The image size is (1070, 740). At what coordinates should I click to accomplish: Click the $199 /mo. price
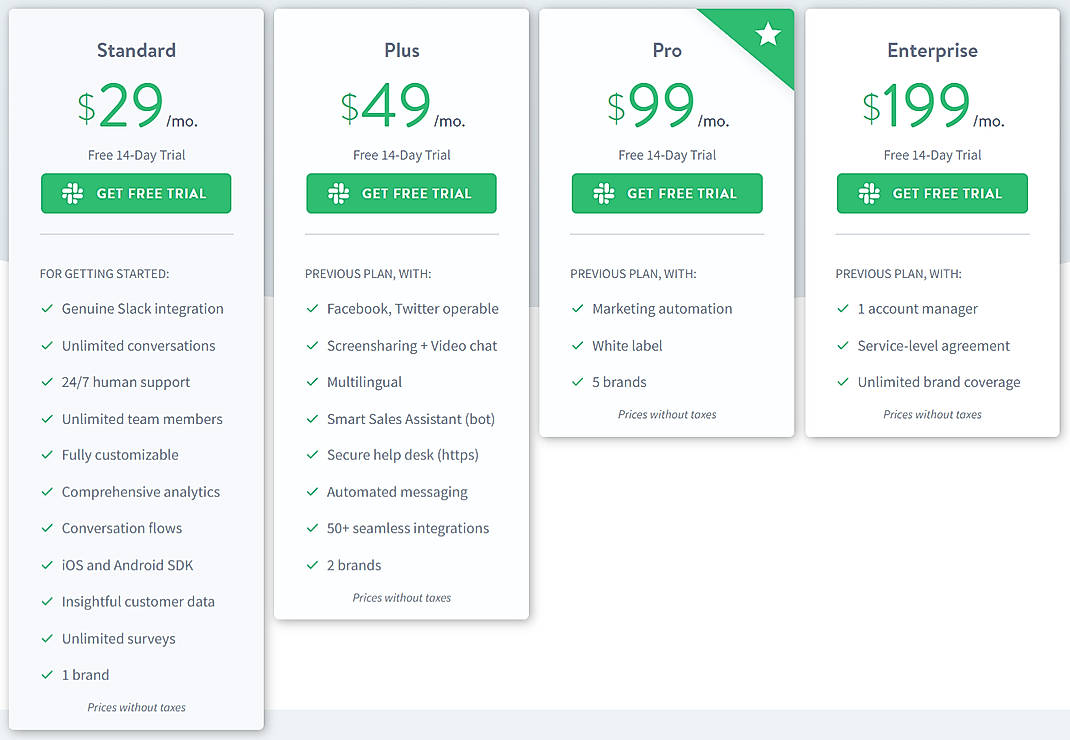tap(932, 105)
